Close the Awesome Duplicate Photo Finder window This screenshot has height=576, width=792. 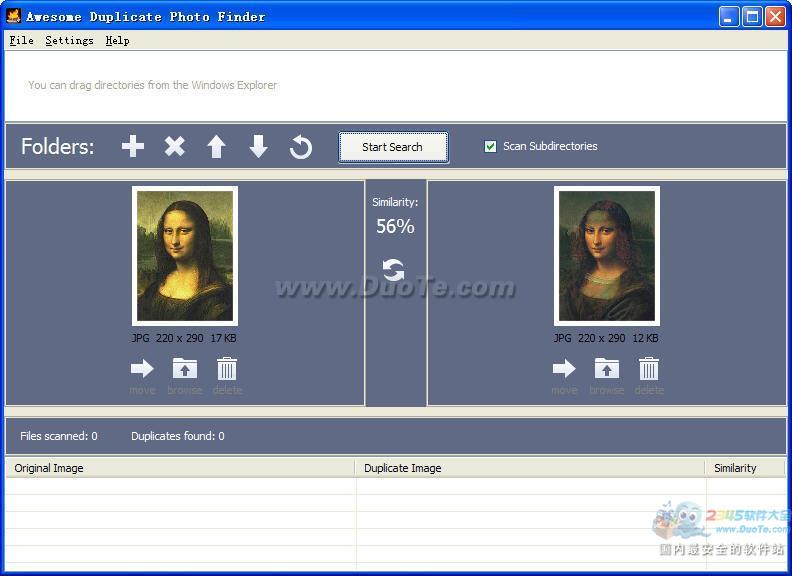[x=775, y=17]
